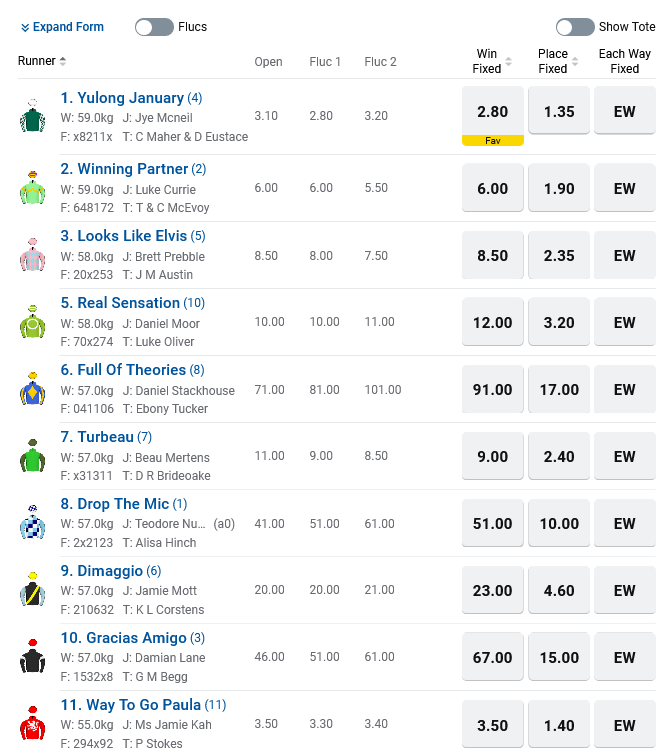Click Winning Partner's jockey silks icon
This screenshot has height=755, width=672.
[x=33, y=188]
